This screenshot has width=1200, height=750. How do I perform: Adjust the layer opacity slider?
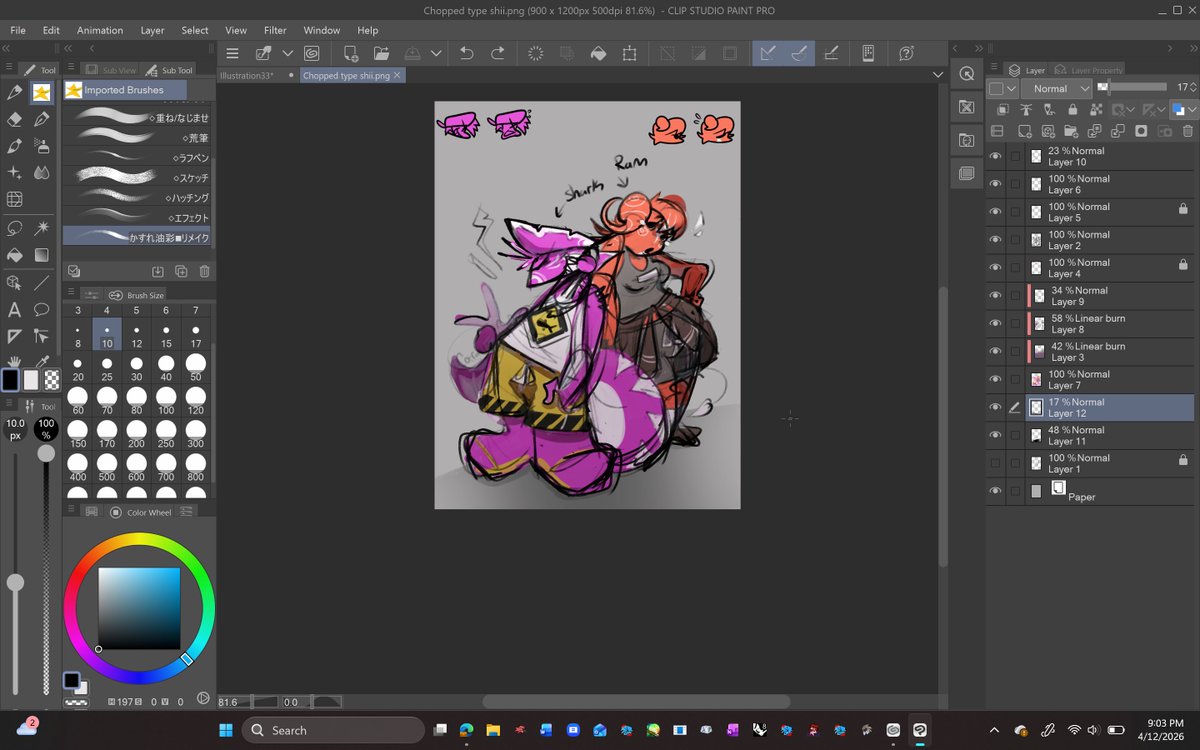point(1133,88)
